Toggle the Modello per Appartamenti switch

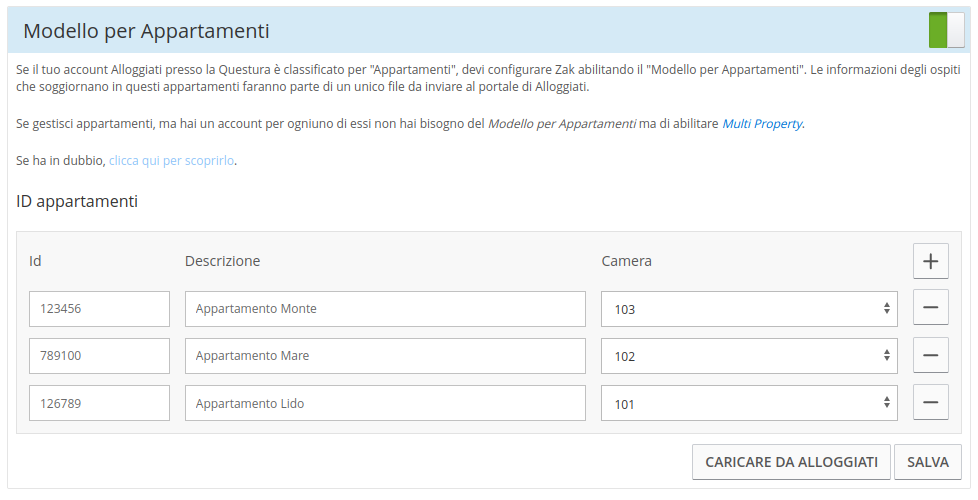coord(946,30)
